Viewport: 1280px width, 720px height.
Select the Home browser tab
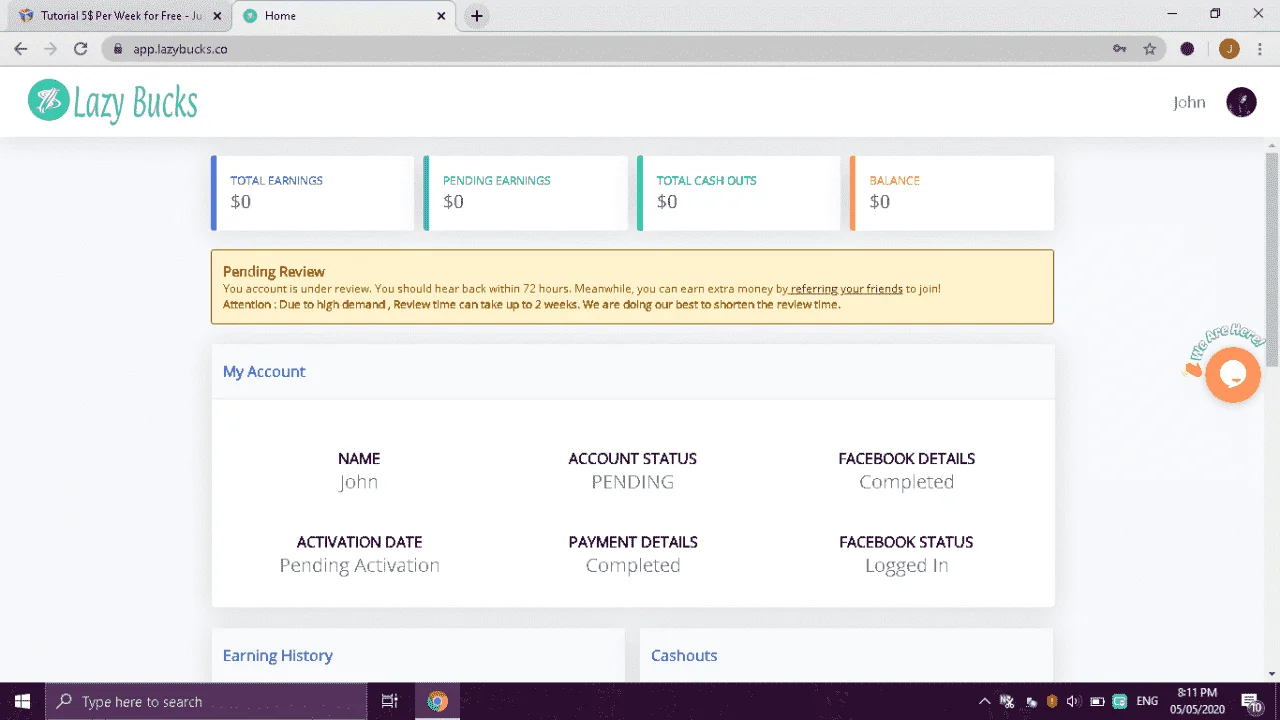coord(343,16)
